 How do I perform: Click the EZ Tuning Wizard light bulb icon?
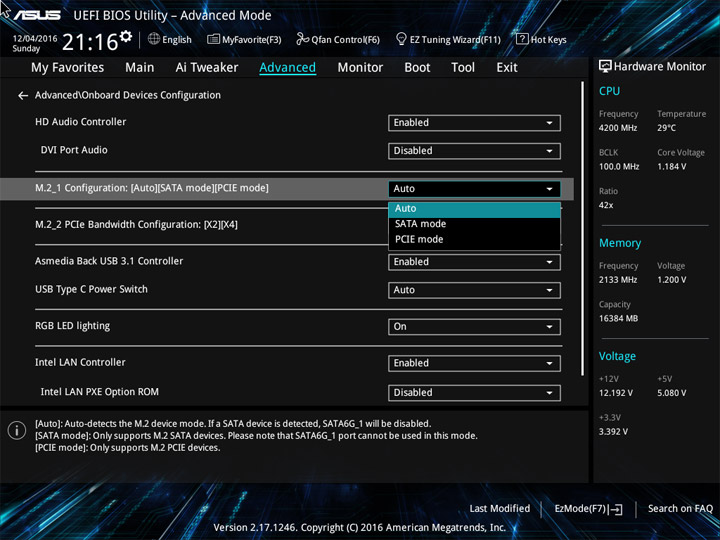click(401, 39)
